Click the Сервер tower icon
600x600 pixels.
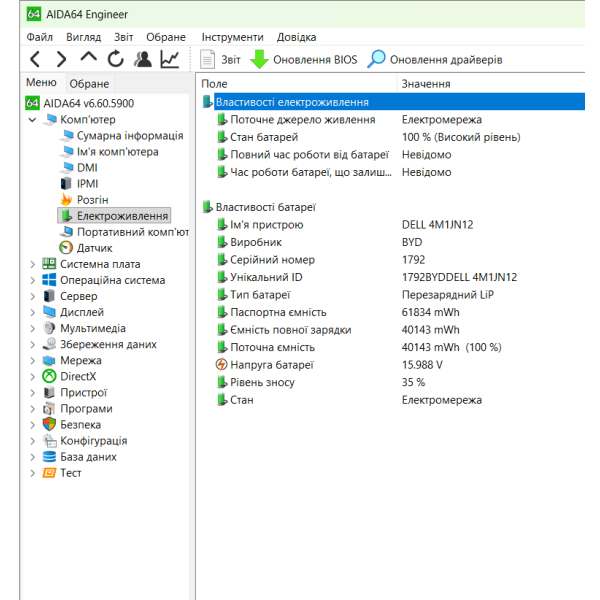tap(49, 296)
